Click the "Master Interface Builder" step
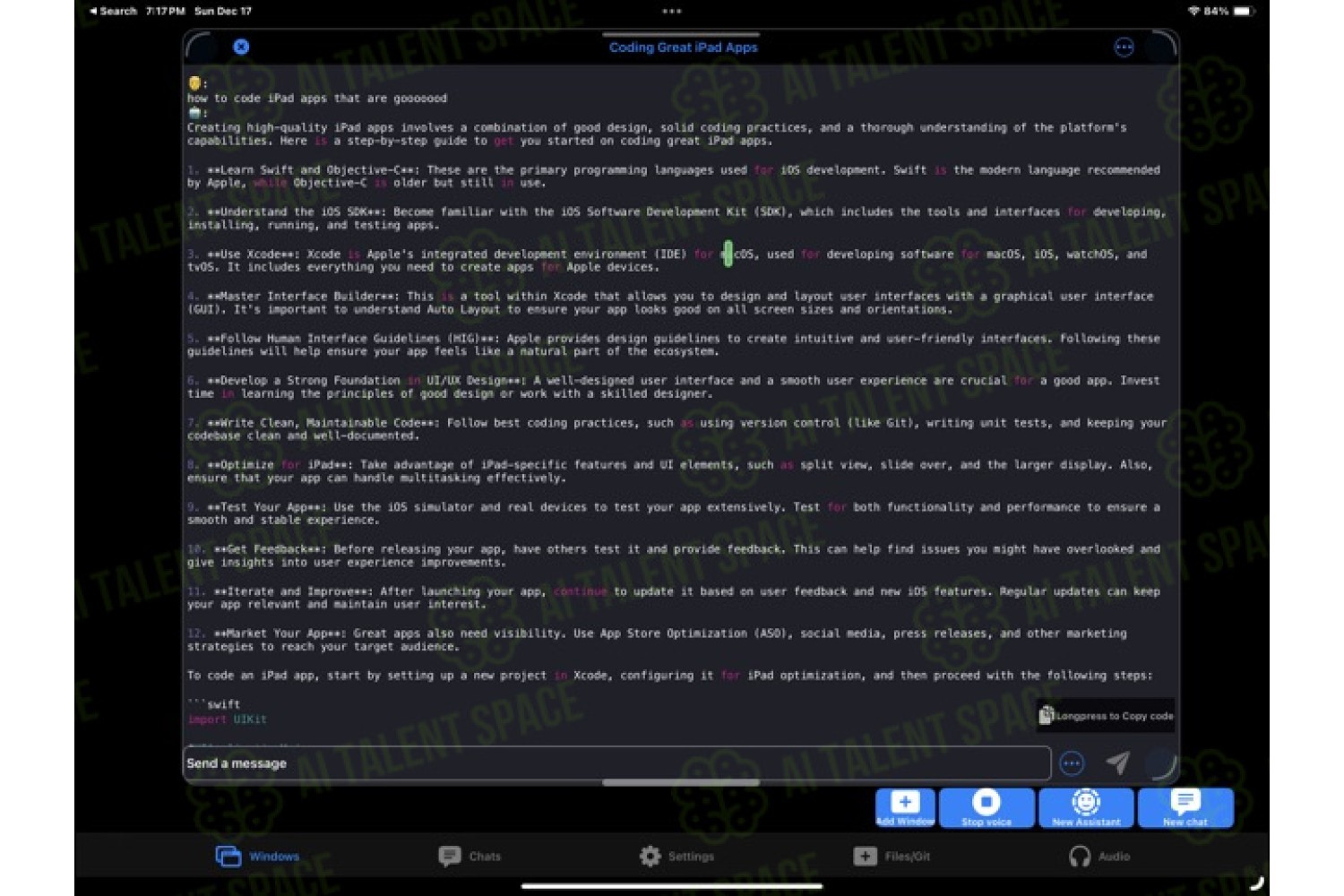1344x896 pixels. 670,303
